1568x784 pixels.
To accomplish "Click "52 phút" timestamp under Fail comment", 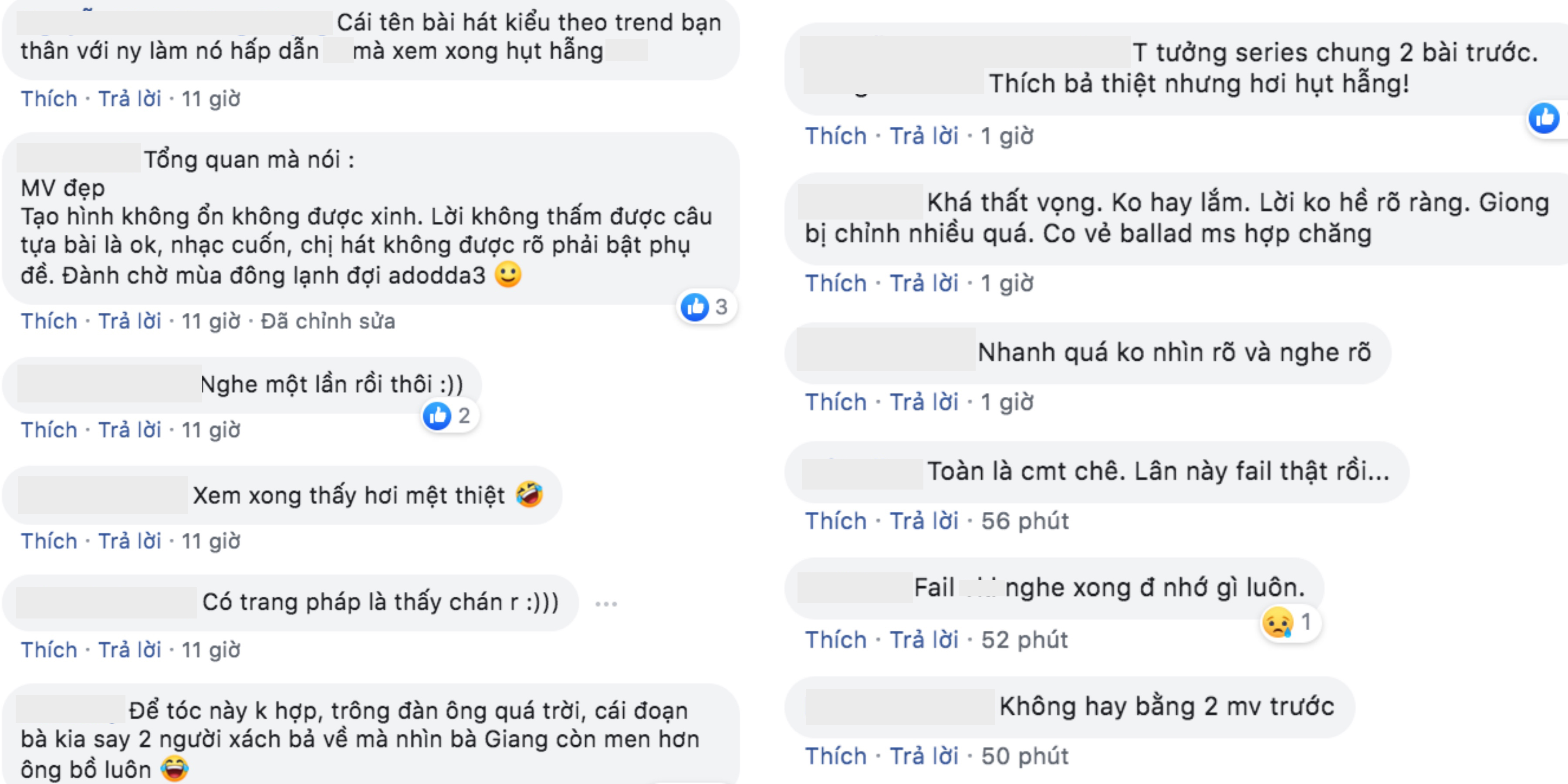I will [x=1024, y=639].
